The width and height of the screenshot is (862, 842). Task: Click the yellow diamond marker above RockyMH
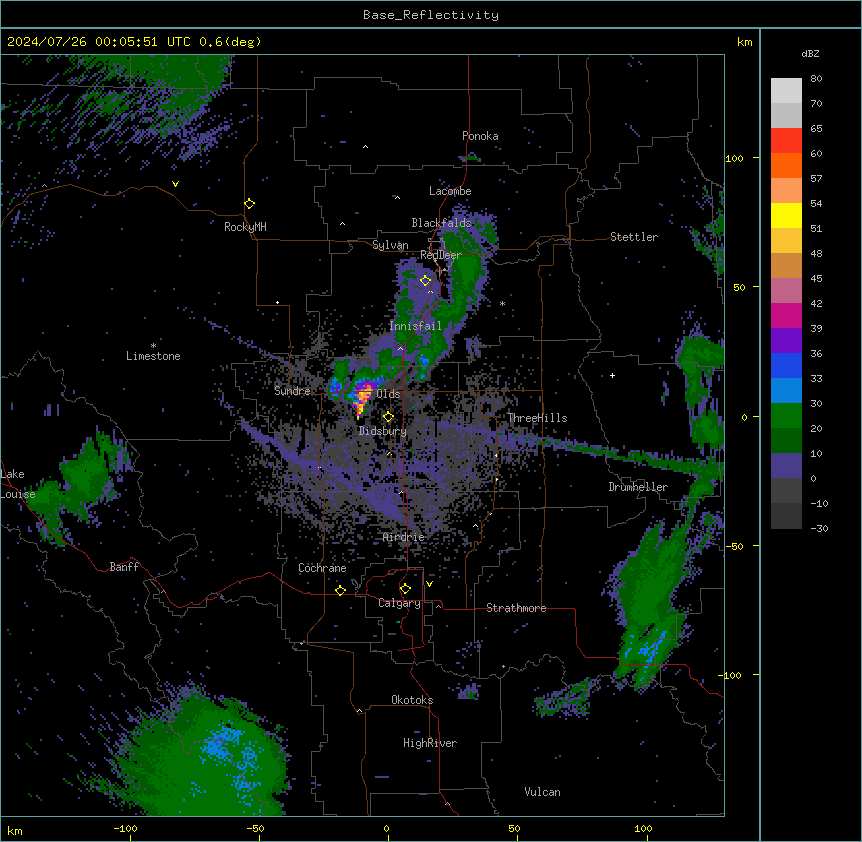[x=249, y=204]
